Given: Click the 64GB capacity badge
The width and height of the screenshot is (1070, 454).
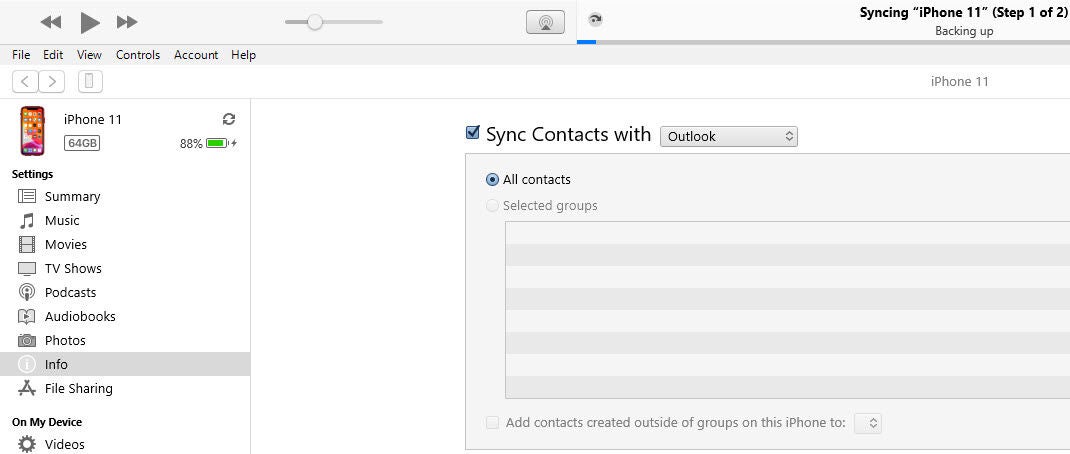Looking at the screenshot, I should tap(82, 143).
